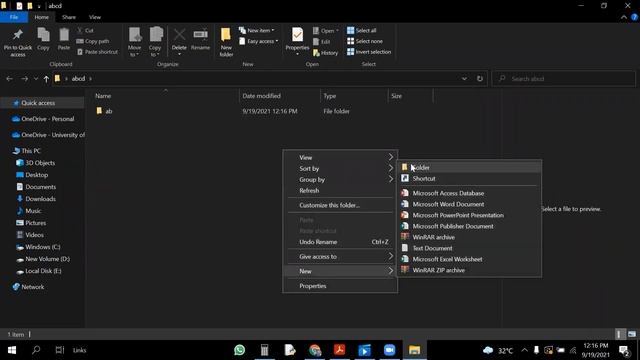Open the Copy to dropdown

[x=155, y=42]
